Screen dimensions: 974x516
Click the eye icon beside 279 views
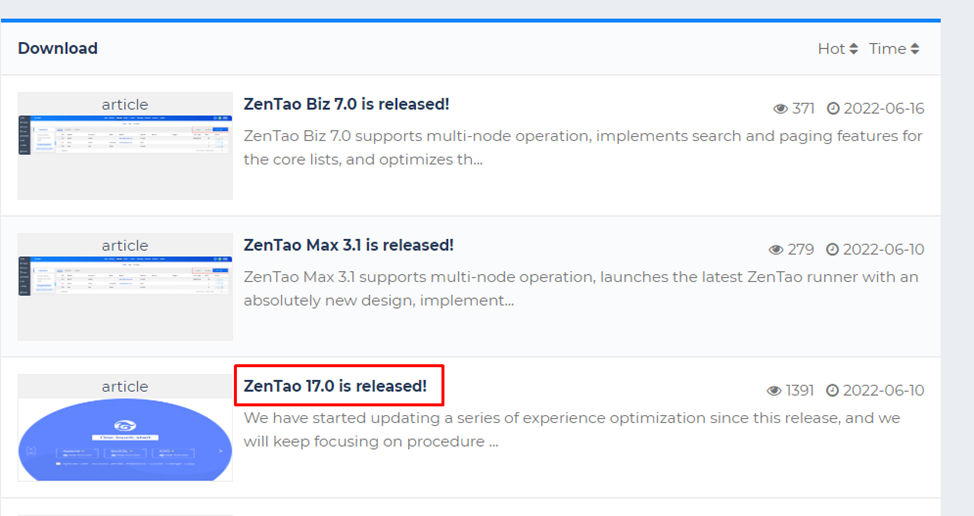click(776, 250)
